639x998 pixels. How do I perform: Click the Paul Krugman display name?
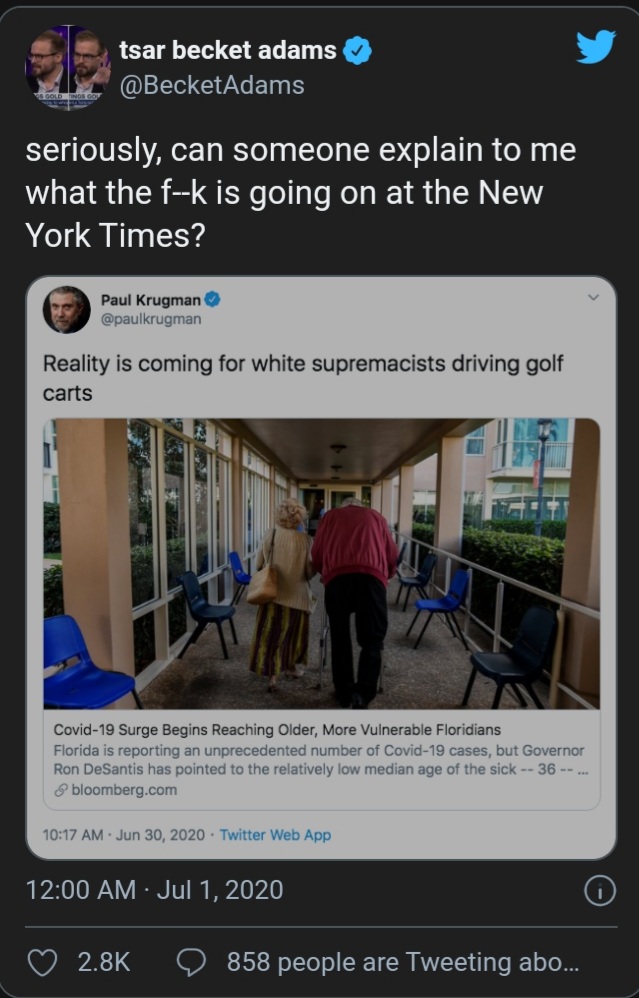pos(151,299)
